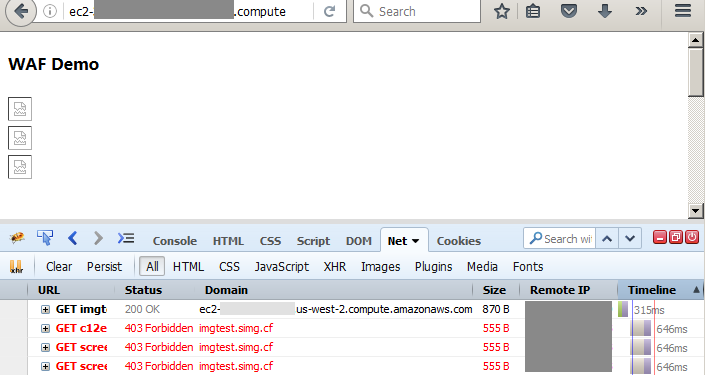The width and height of the screenshot is (705, 375).
Task: Toggle the Firebug command line icon
Action: tap(126, 238)
